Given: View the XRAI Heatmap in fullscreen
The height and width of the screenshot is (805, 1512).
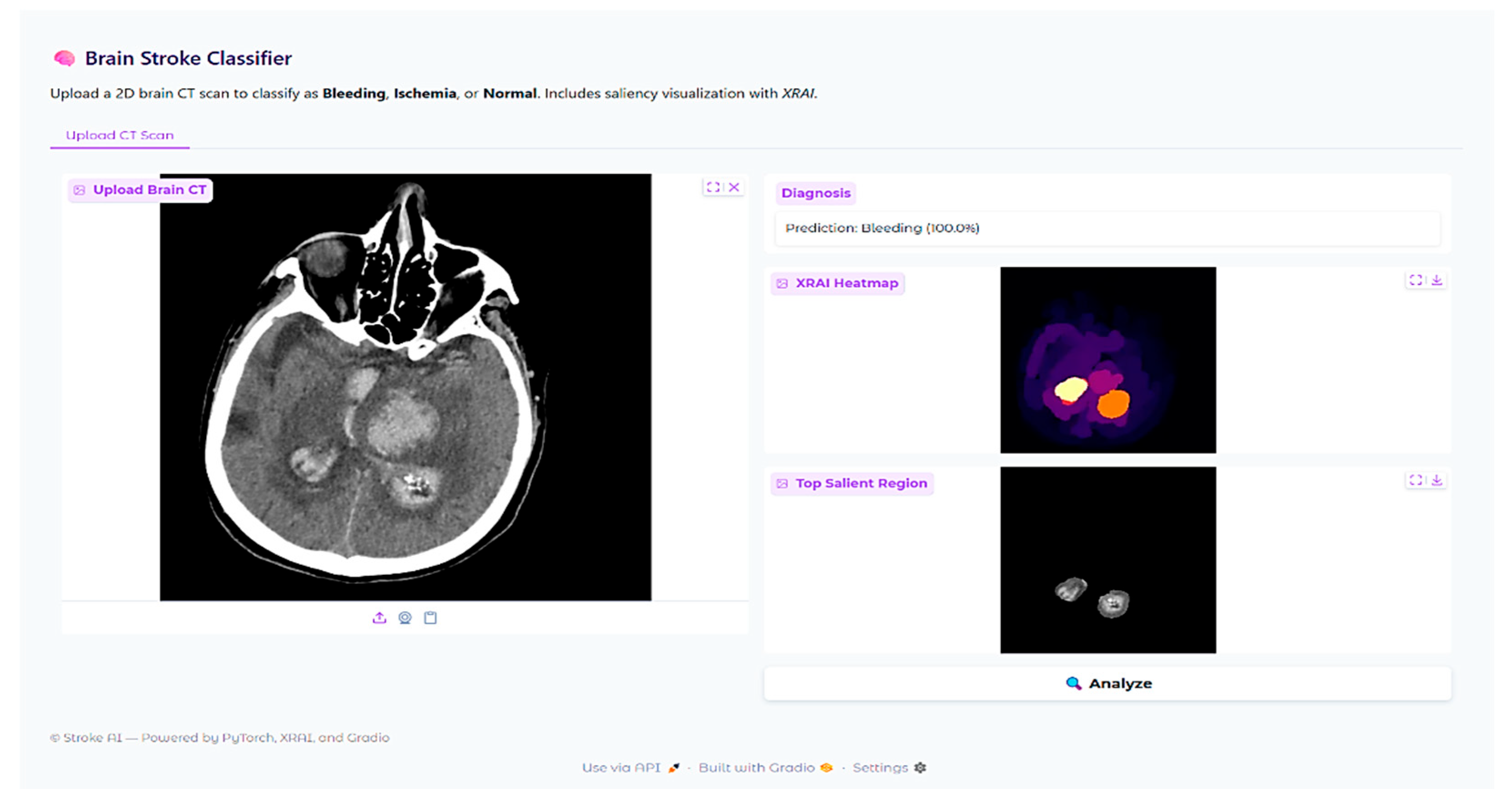Looking at the screenshot, I should coord(1415,281).
